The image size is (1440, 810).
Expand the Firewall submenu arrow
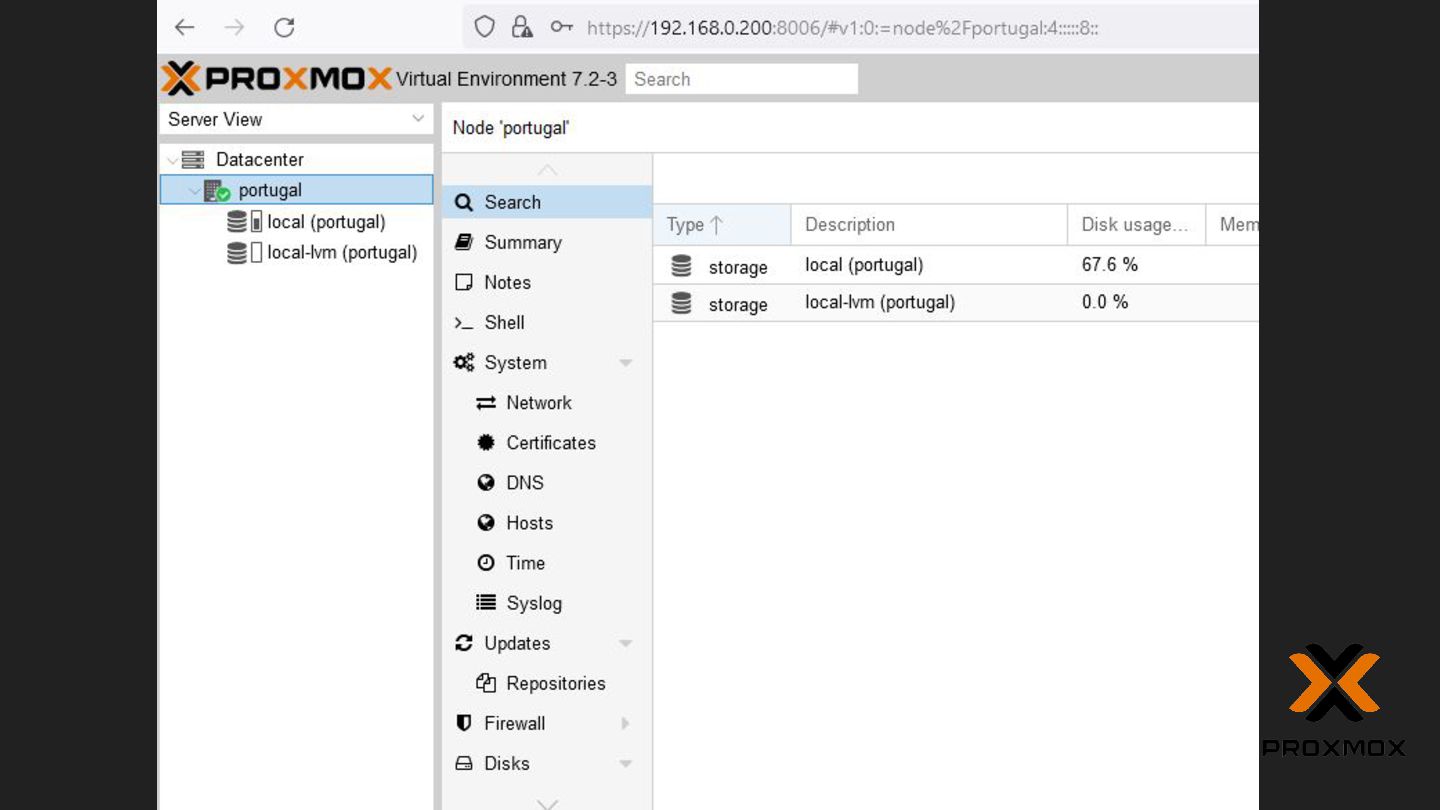coord(626,723)
